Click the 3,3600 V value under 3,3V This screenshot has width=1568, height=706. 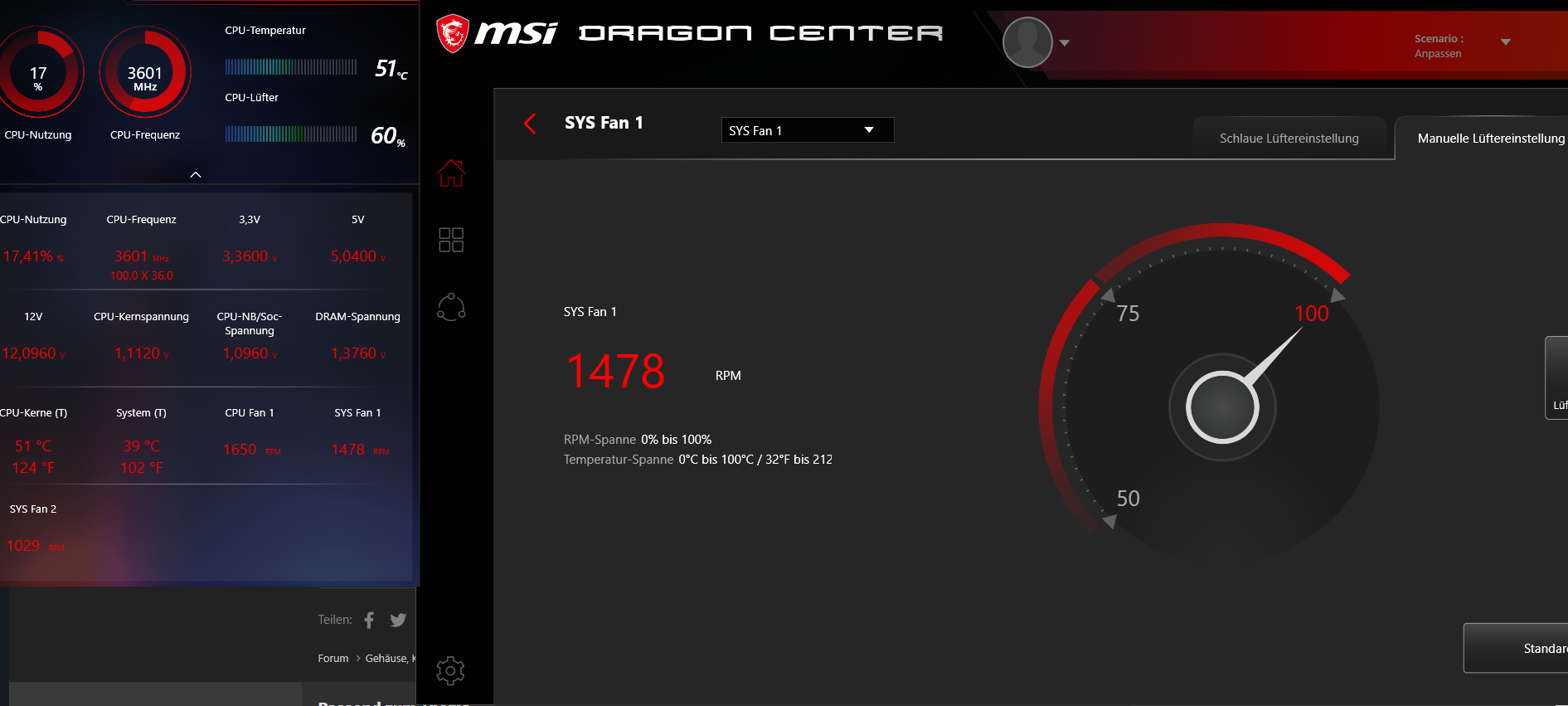click(250, 256)
